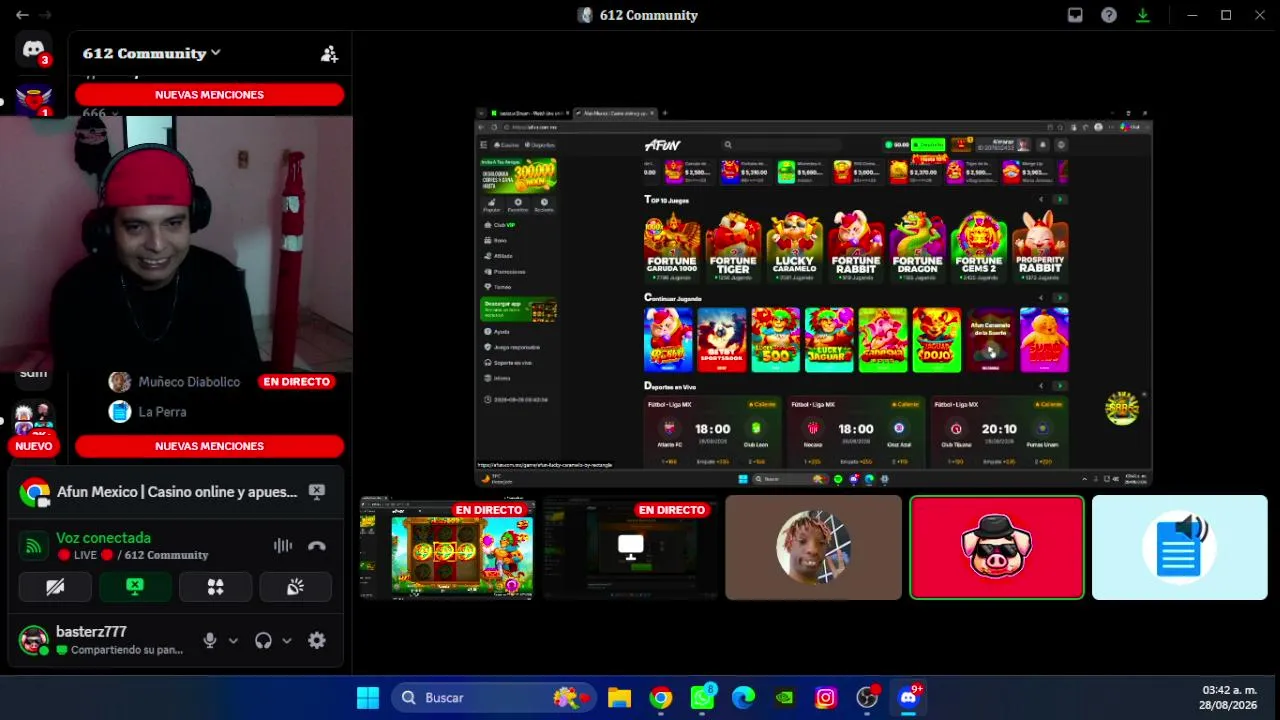Open Instagram from the taskbar
The height and width of the screenshot is (720, 1280).
(x=826, y=698)
